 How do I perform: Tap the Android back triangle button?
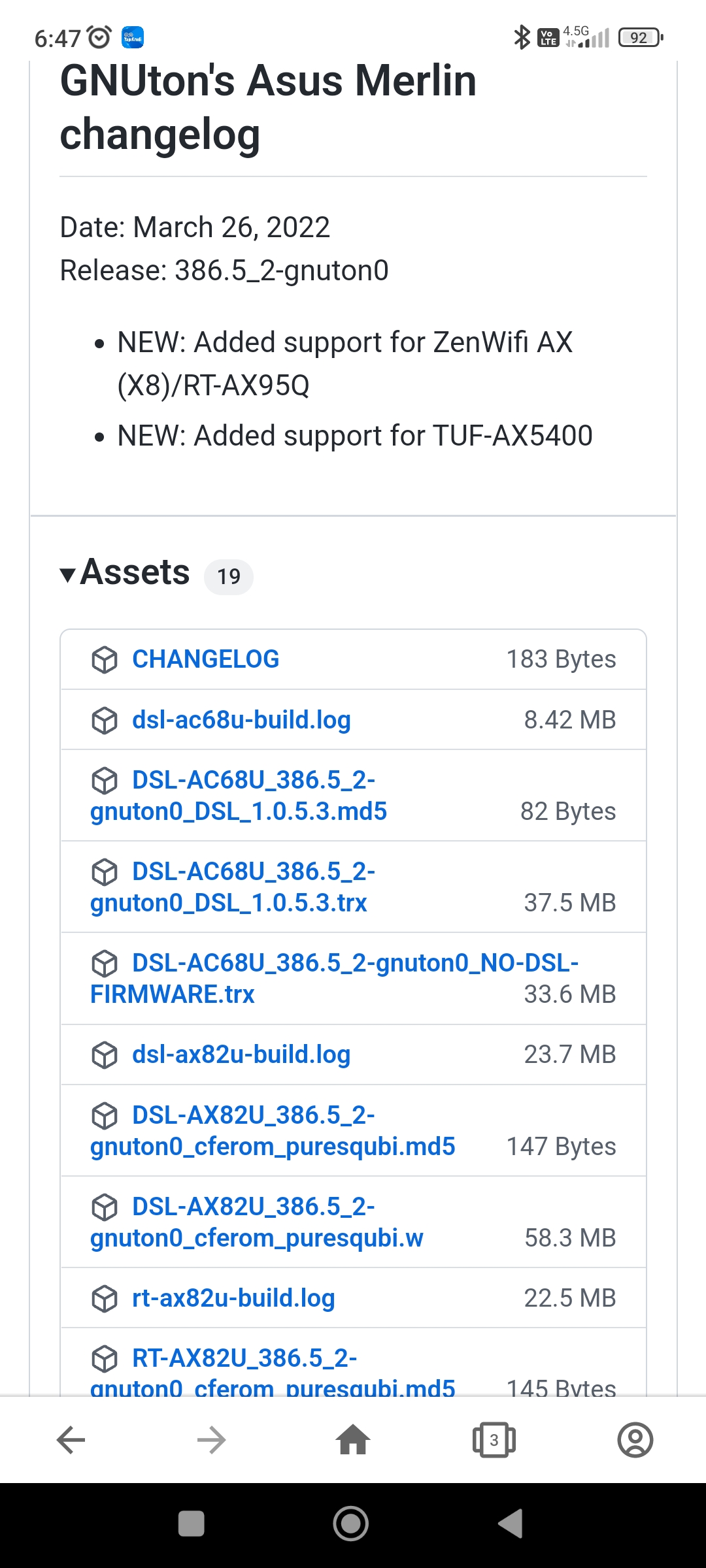click(x=511, y=1524)
